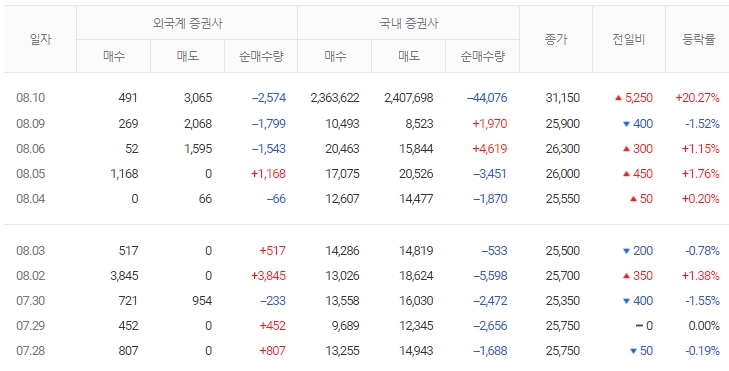Select the 08.09 date cell

tap(31, 124)
